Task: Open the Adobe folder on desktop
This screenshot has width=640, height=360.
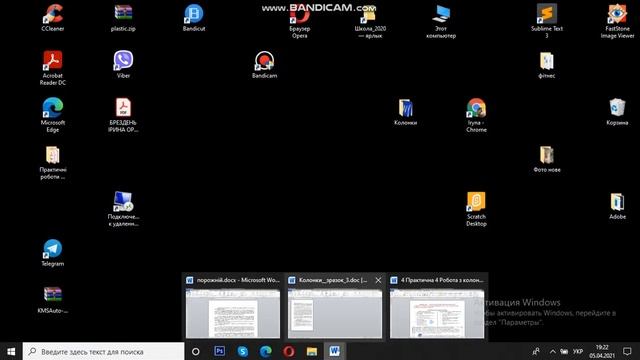Action: [617, 206]
